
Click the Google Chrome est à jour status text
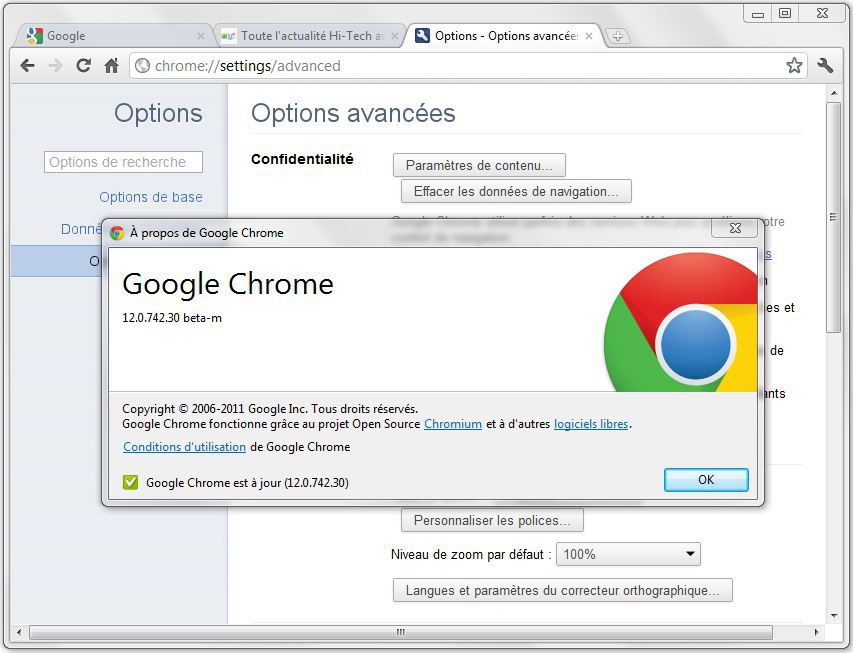tap(248, 483)
